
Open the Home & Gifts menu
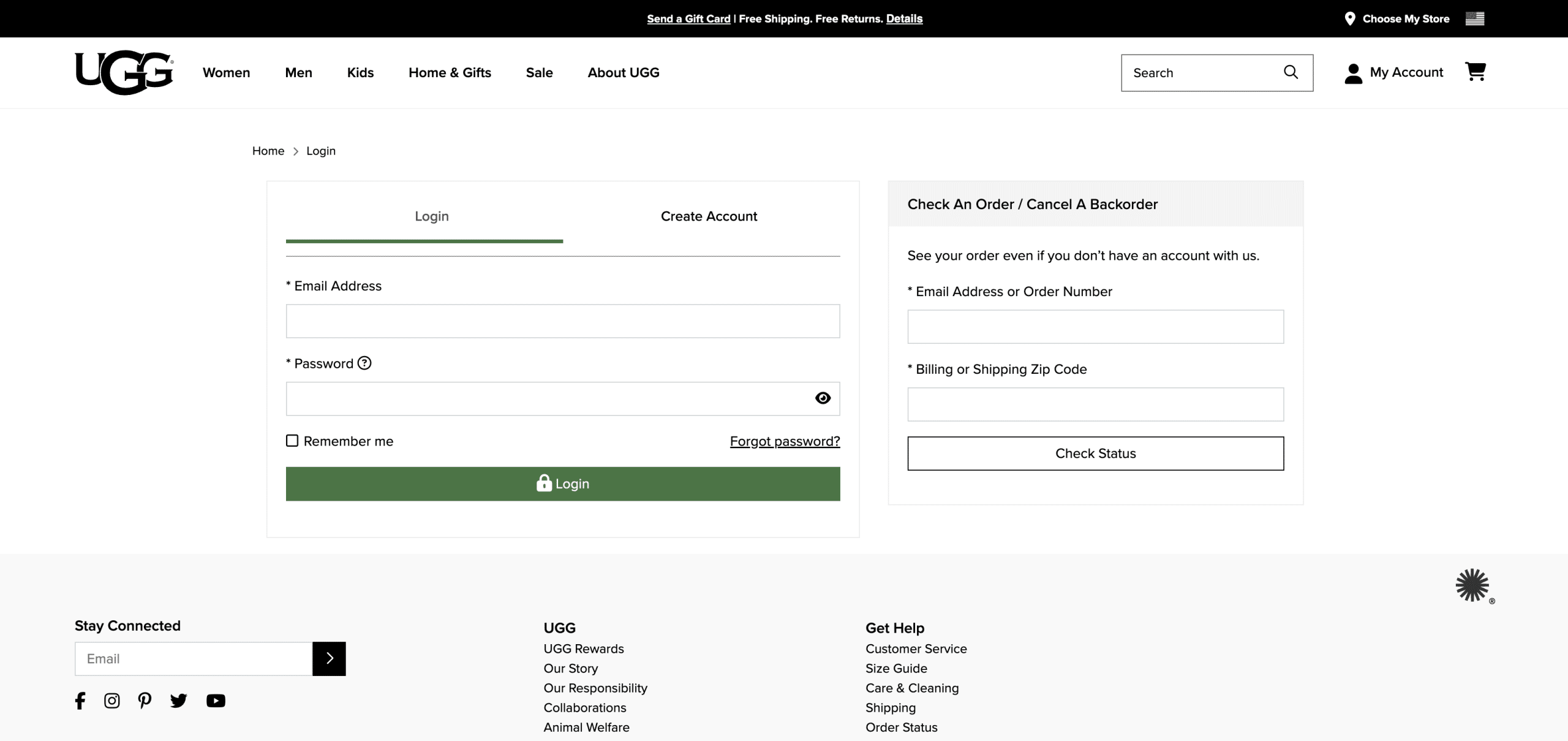point(450,72)
